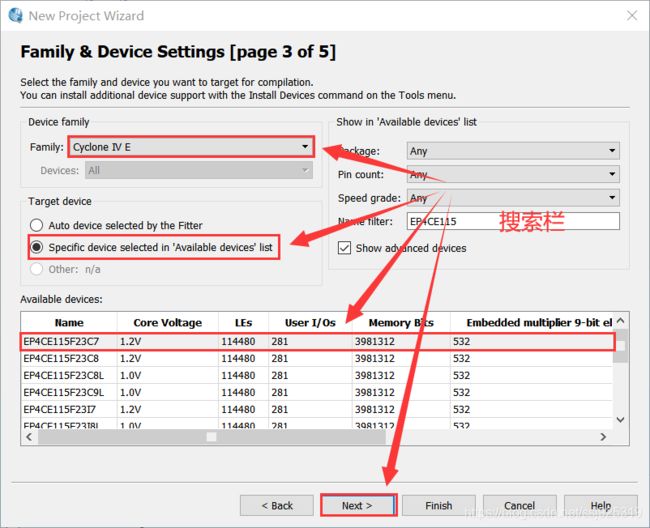Select device EP4CE115F23C7
The height and width of the screenshot is (528, 650).
point(317,342)
